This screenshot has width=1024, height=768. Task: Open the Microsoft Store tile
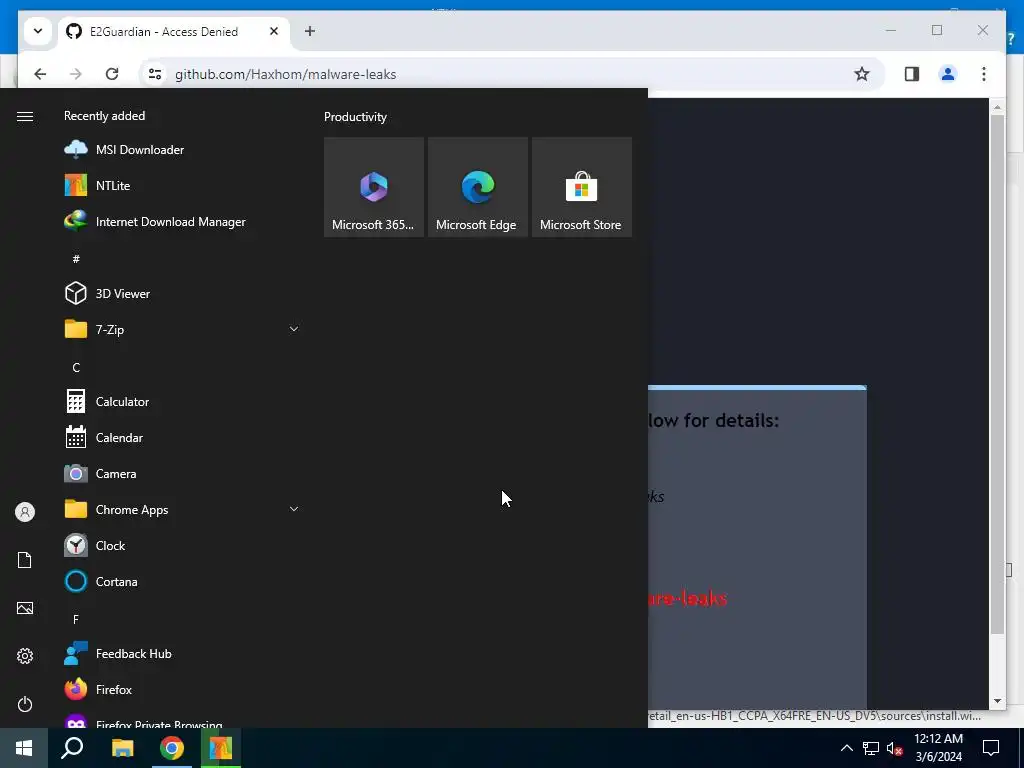coord(581,187)
